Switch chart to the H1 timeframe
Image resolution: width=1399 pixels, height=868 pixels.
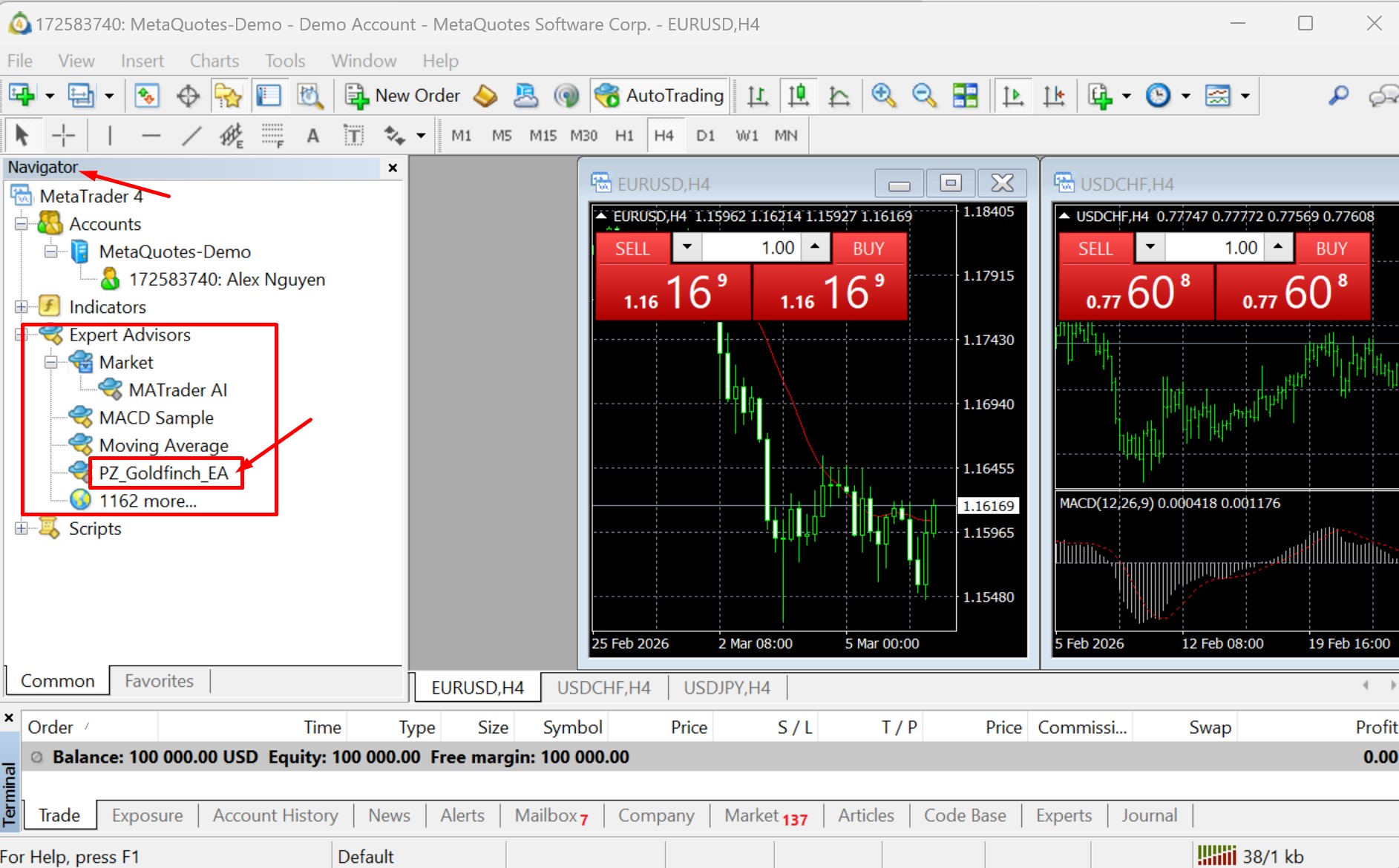pos(624,136)
